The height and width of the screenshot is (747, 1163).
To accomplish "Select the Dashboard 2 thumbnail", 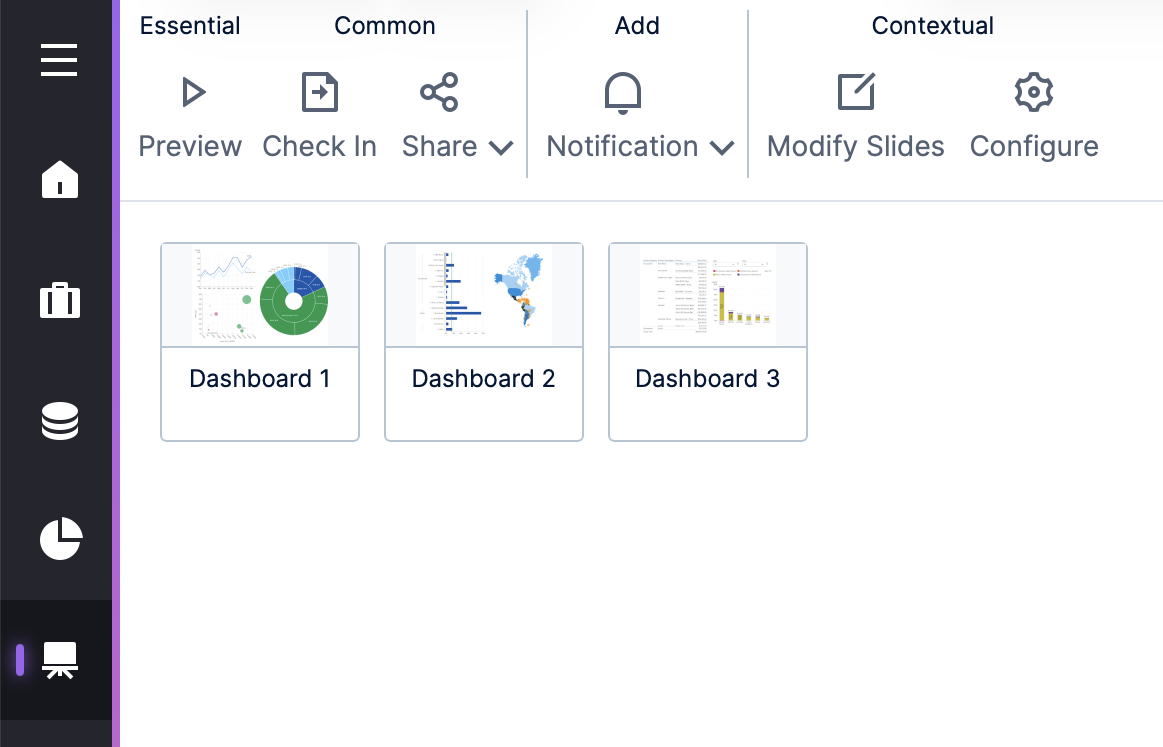I will pos(484,295).
